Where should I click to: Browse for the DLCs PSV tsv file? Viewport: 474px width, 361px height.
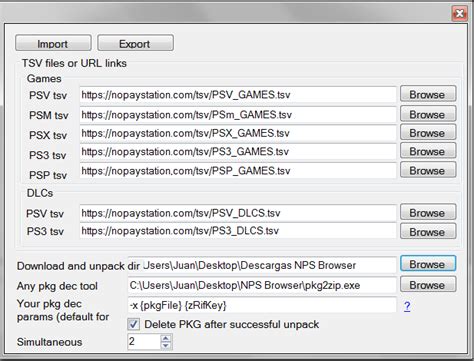coord(428,212)
